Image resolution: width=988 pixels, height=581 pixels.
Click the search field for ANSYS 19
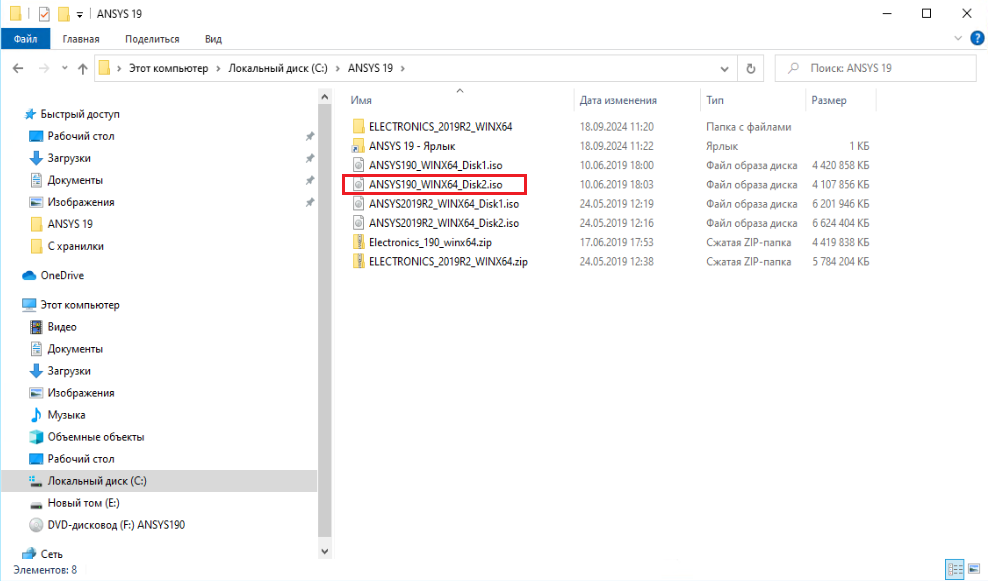tap(876, 68)
